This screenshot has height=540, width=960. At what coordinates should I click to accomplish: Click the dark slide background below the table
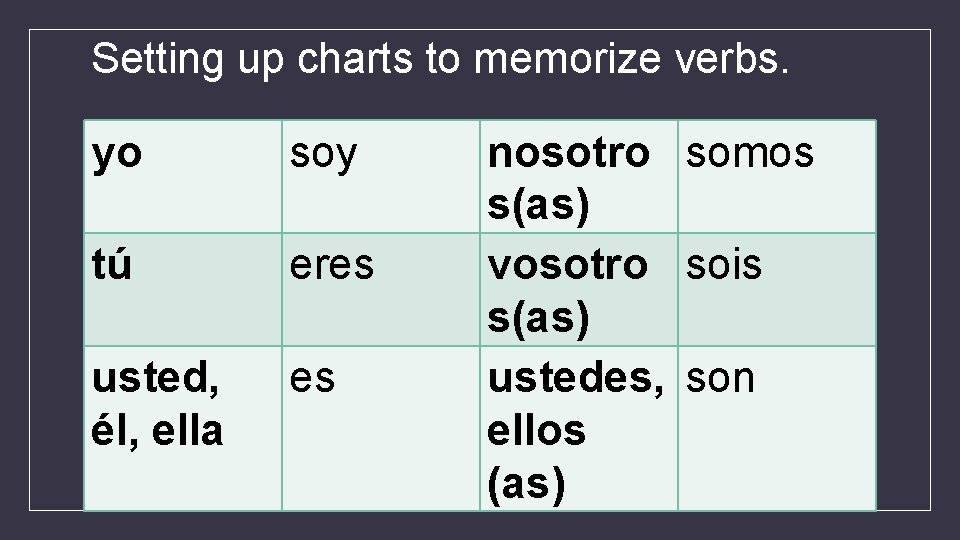[x=480, y=525]
